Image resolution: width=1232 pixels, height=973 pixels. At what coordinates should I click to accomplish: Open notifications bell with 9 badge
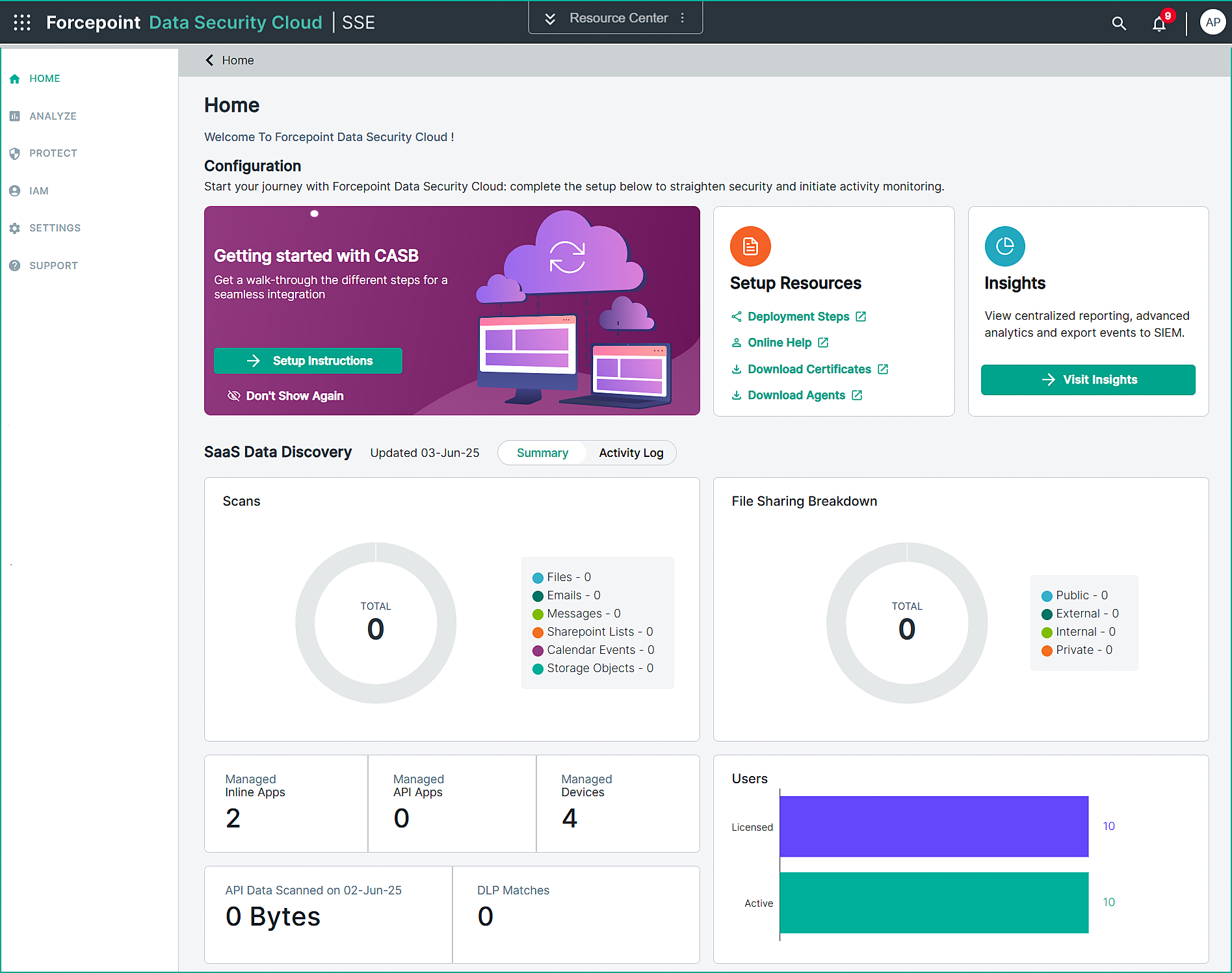pyautogui.click(x=1159, y=23)
